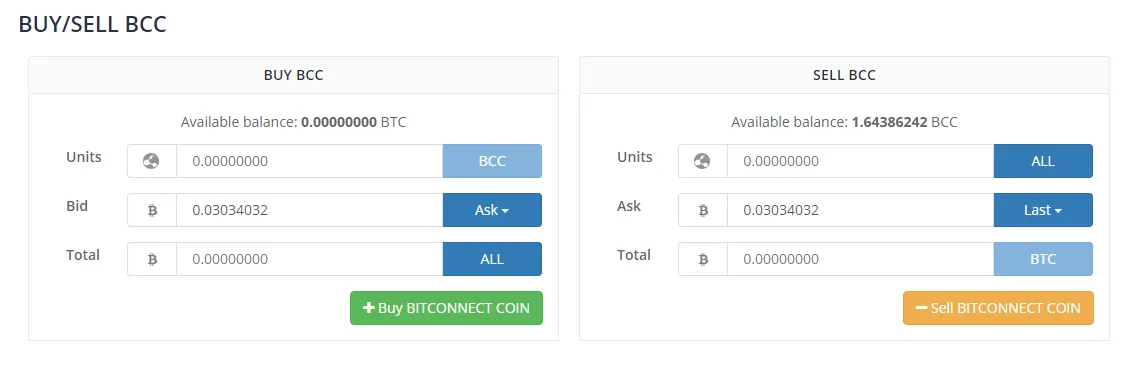Click the bitcoin symbol next to Bid field
1122x375 pixels.
pyautogui.click(x=151, y=210)
